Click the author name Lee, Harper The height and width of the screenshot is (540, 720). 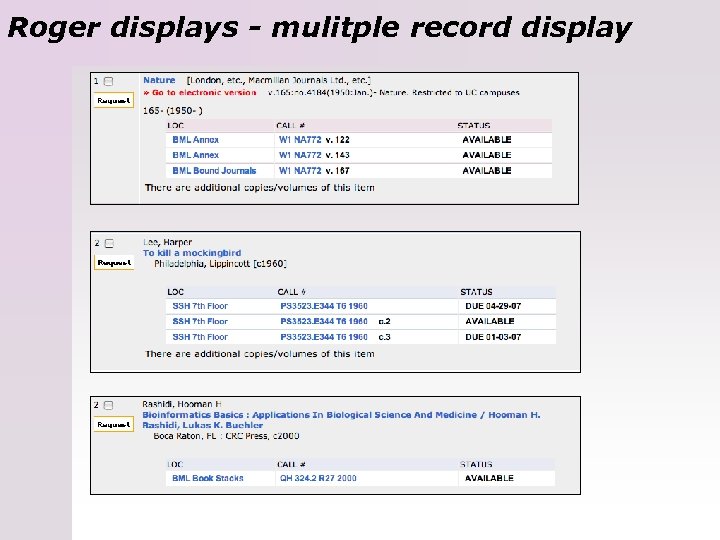(167, 242)
